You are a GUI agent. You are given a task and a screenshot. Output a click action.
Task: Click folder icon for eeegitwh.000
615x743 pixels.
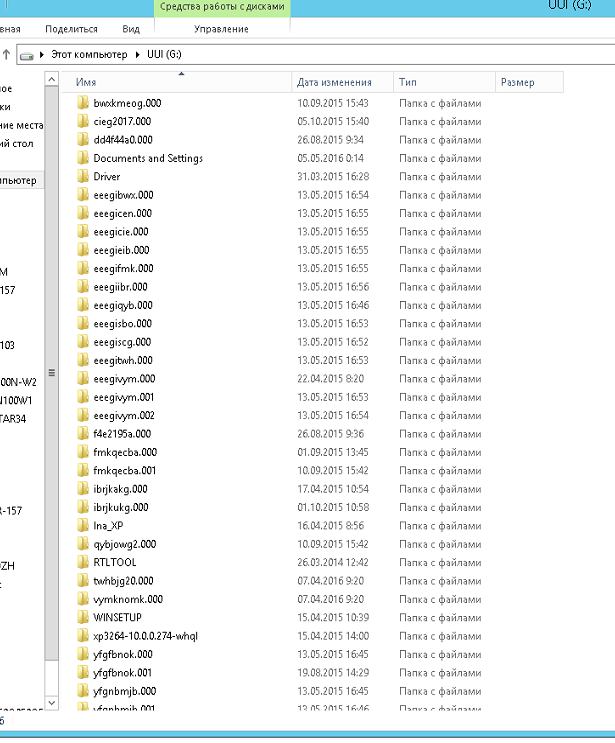click(83, 360)
